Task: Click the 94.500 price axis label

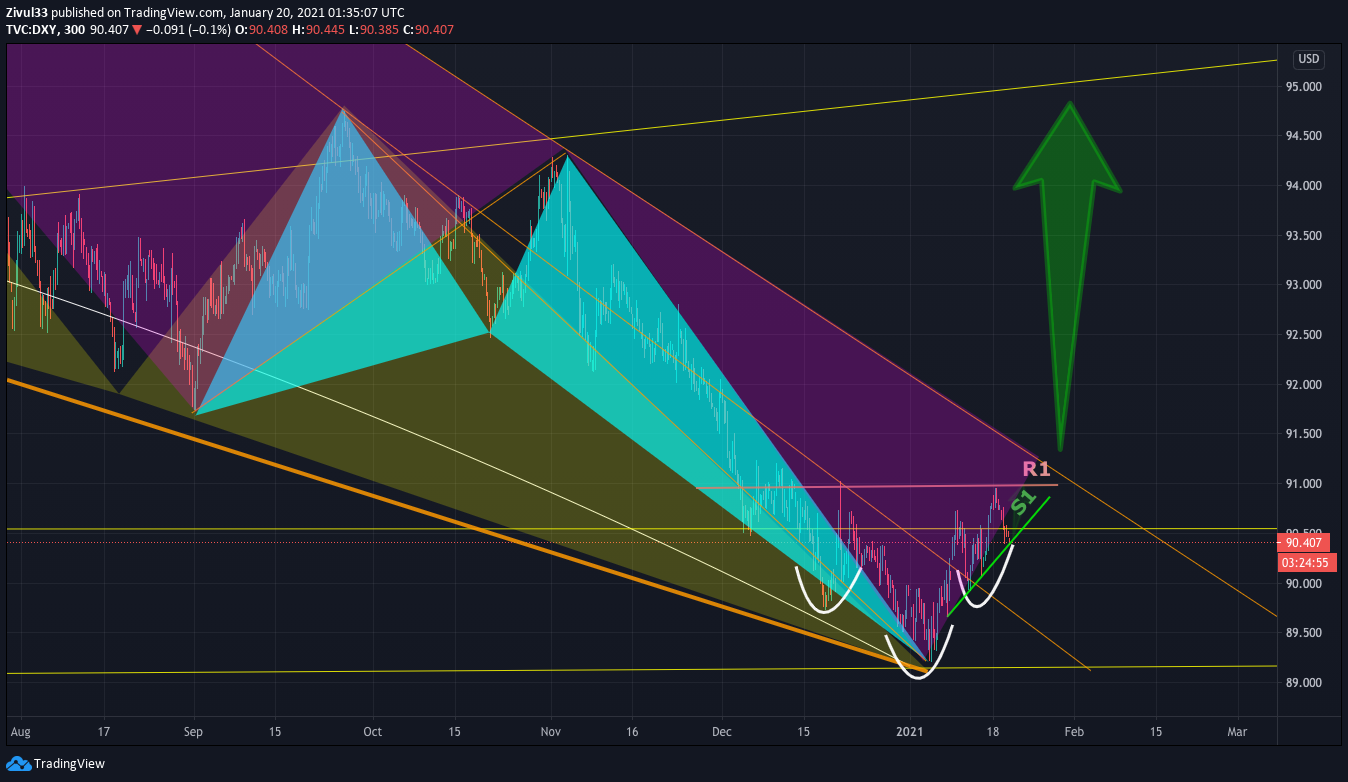Action: tap(1304, 136)
